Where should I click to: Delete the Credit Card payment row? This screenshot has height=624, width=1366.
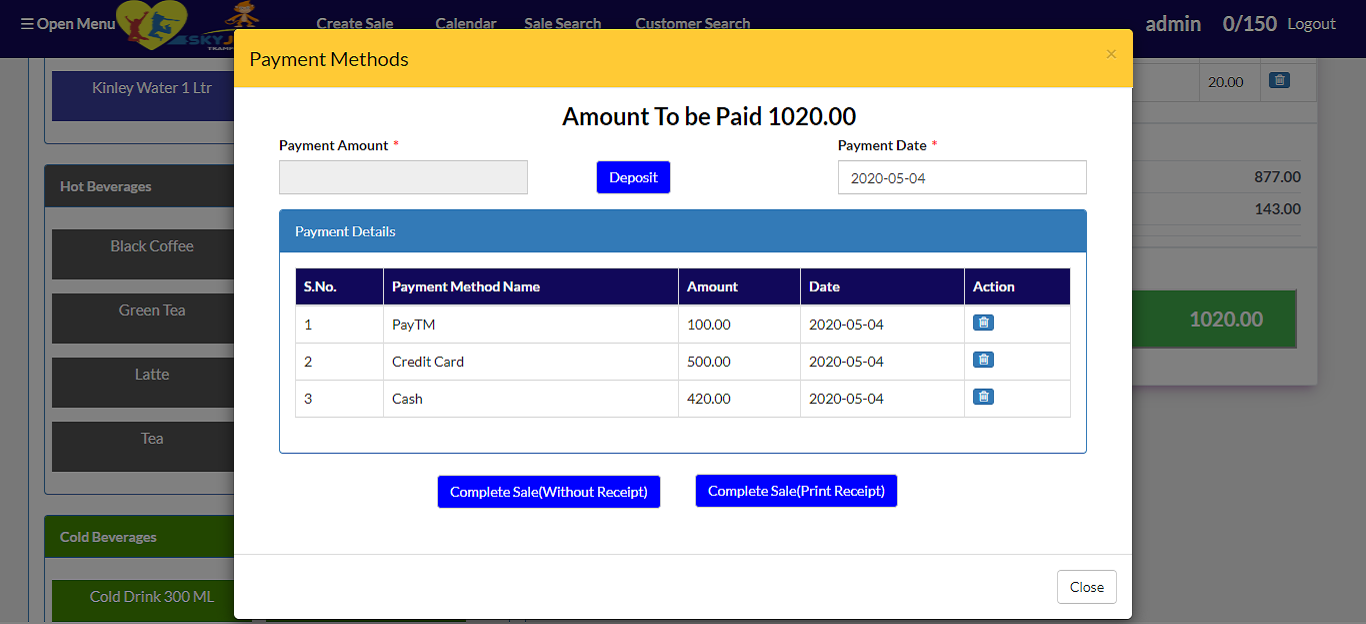tap(984, 359)
